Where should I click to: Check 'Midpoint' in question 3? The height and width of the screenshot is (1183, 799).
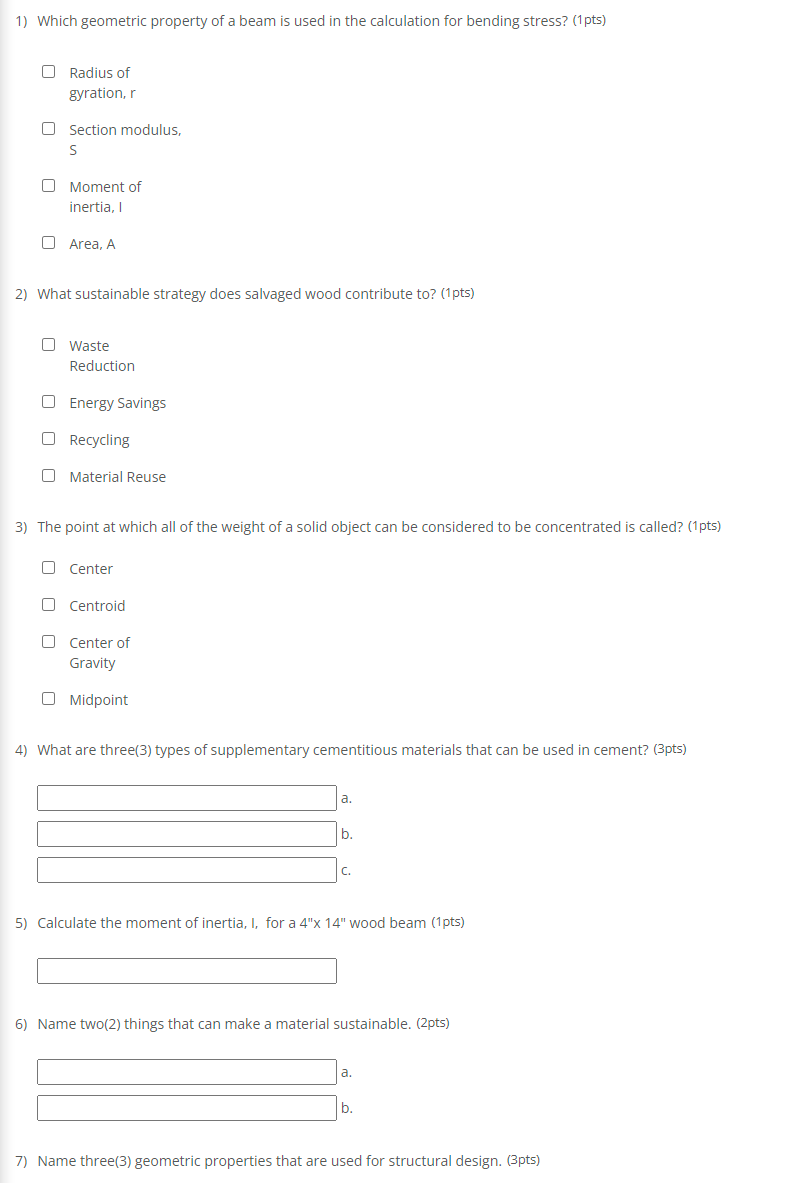[x=48, y=696]
